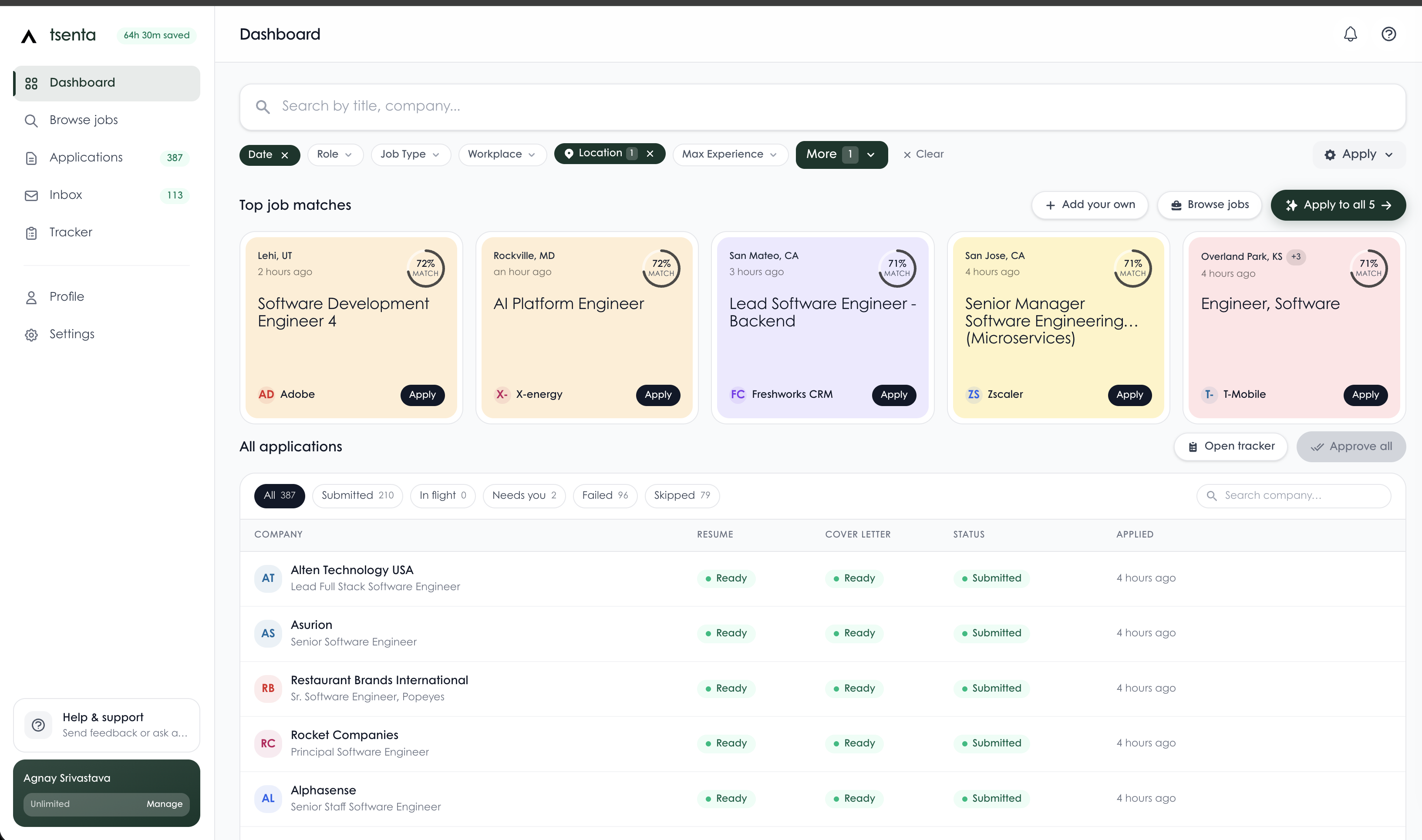This screenshot has height=840, width=1422.
Task: Click the Tracker clipboard icon in sidebar
Action: [x=32, y=233]
